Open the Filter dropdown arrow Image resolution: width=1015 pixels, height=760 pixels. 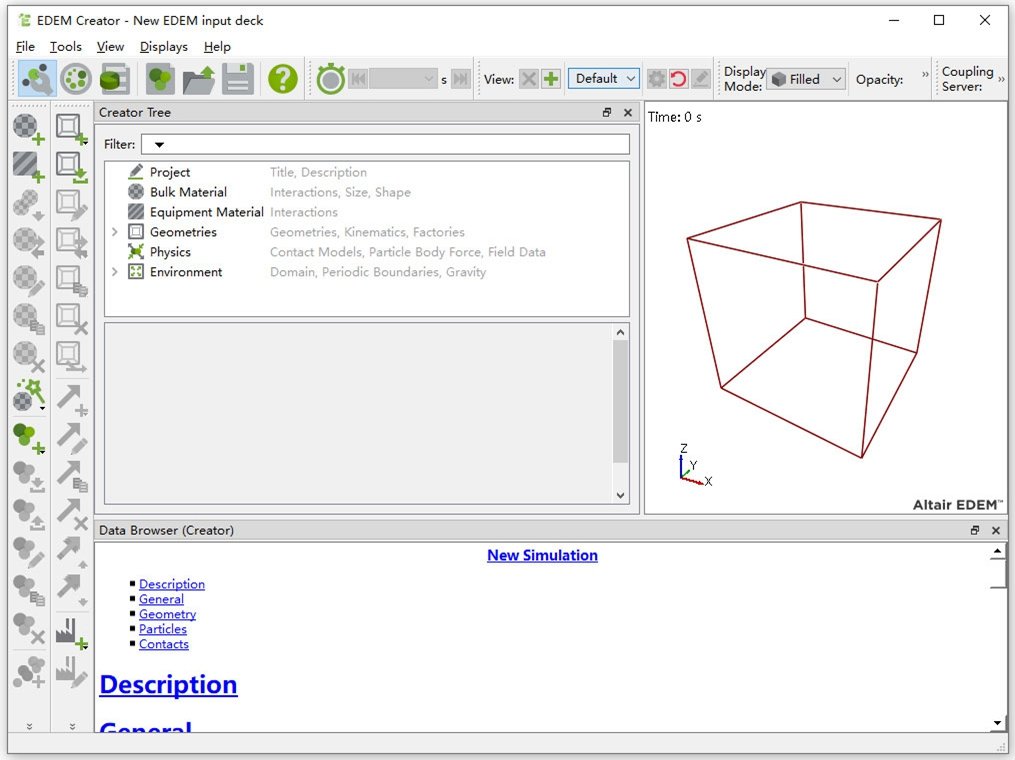coord(159,144)
